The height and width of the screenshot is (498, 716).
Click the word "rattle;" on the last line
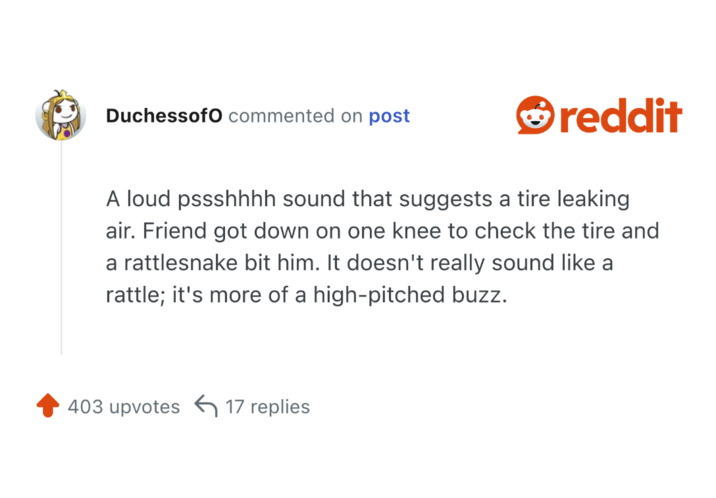pos(135,298)
